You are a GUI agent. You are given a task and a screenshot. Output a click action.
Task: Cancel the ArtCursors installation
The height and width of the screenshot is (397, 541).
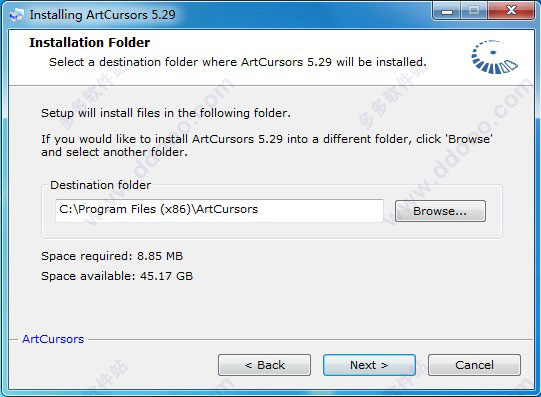tap(474, 365)
